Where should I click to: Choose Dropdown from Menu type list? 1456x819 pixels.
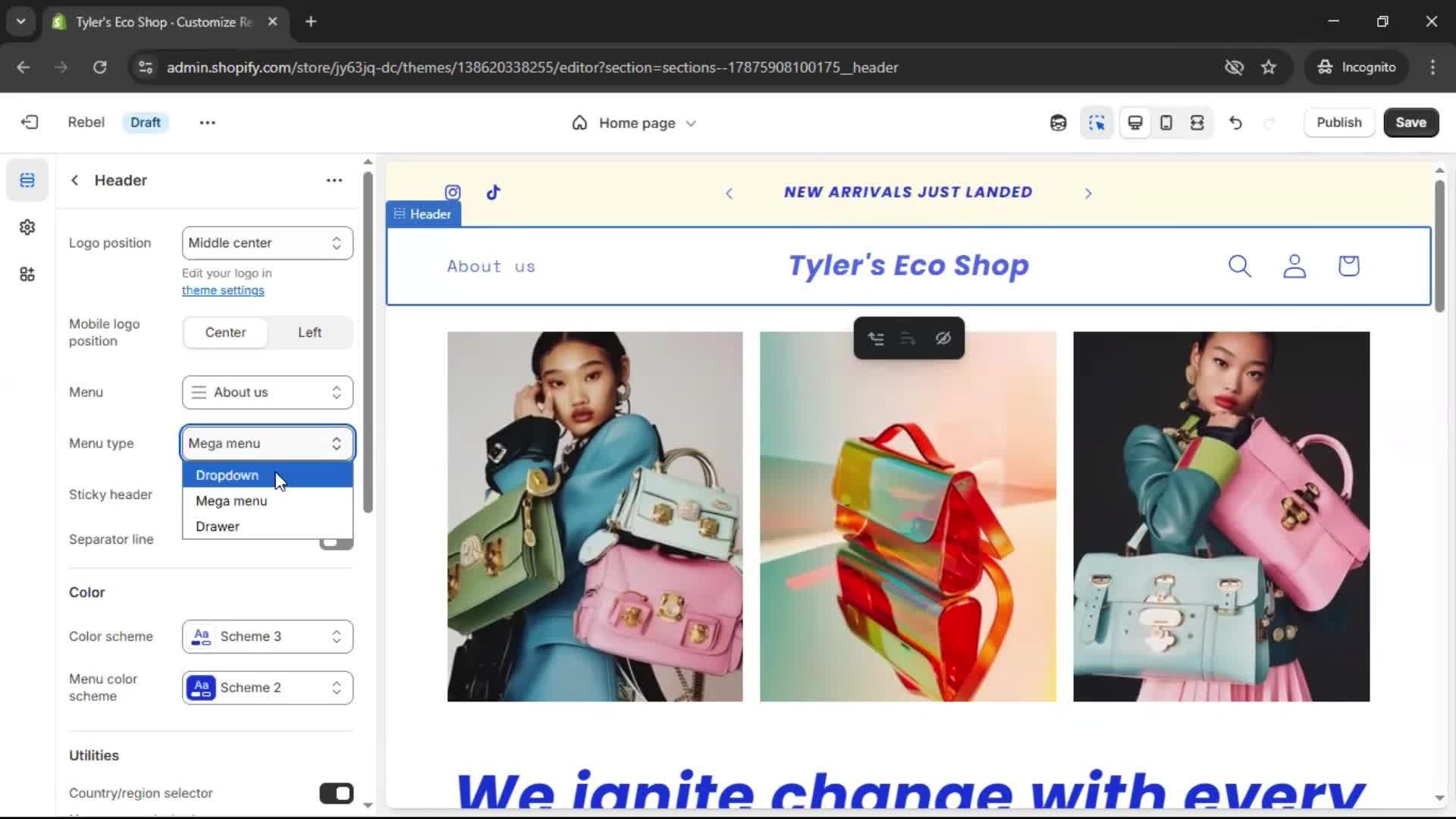pos(227,475)
